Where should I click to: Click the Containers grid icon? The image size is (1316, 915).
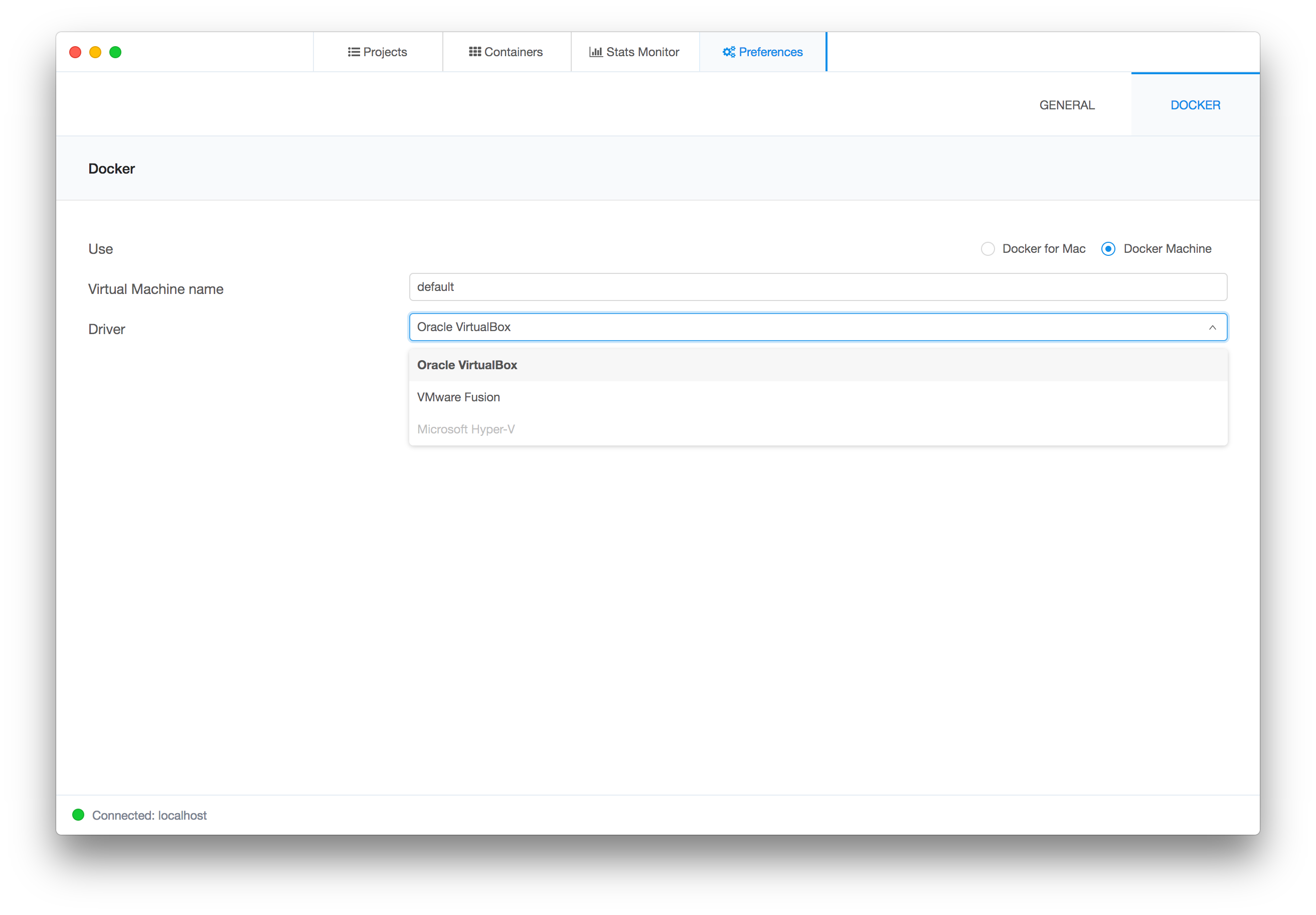(x=474, y=52)
